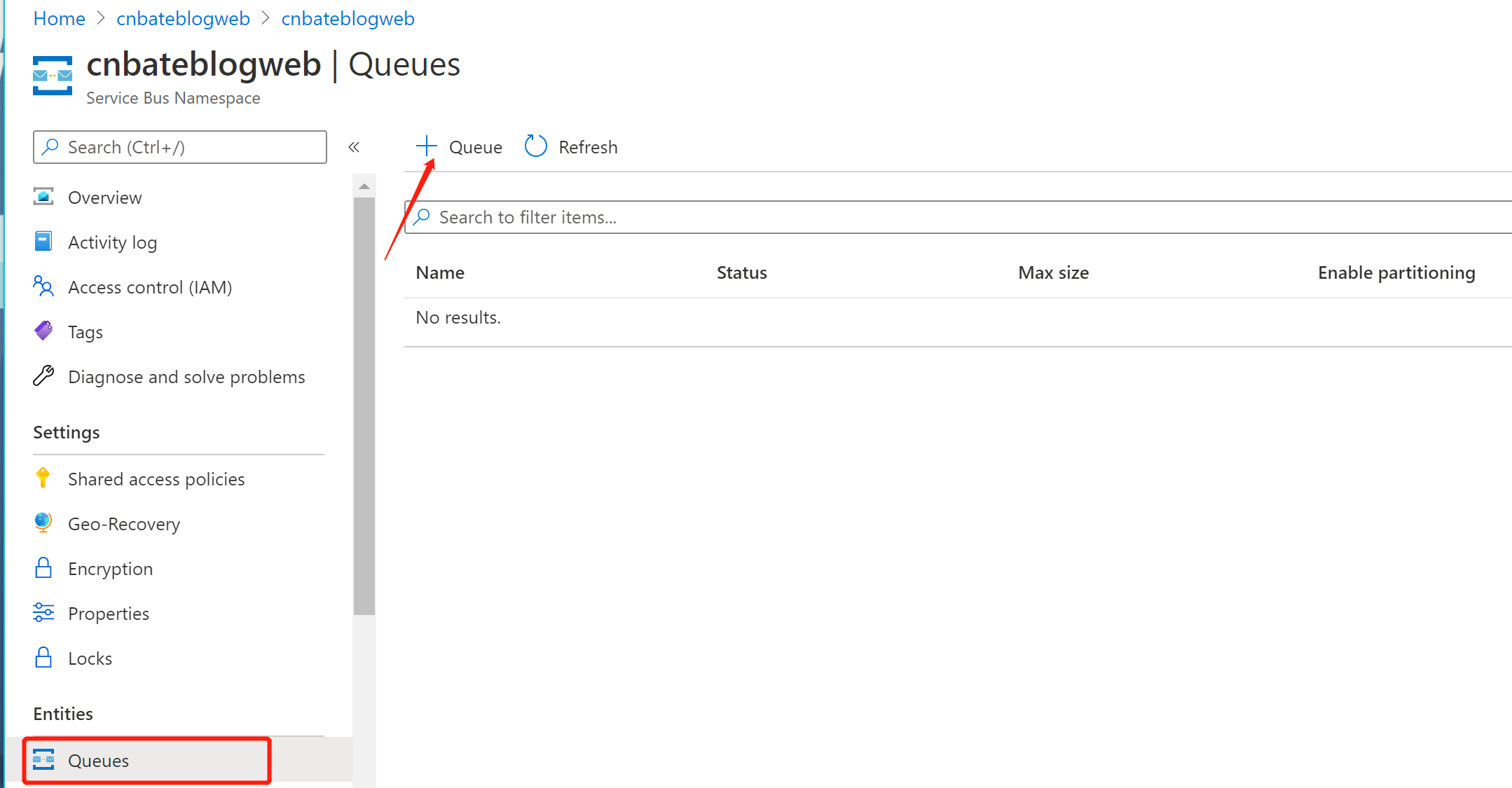The image size is (1512, 788).
Task: Click the Access control people icon
Action: (43, 286)
